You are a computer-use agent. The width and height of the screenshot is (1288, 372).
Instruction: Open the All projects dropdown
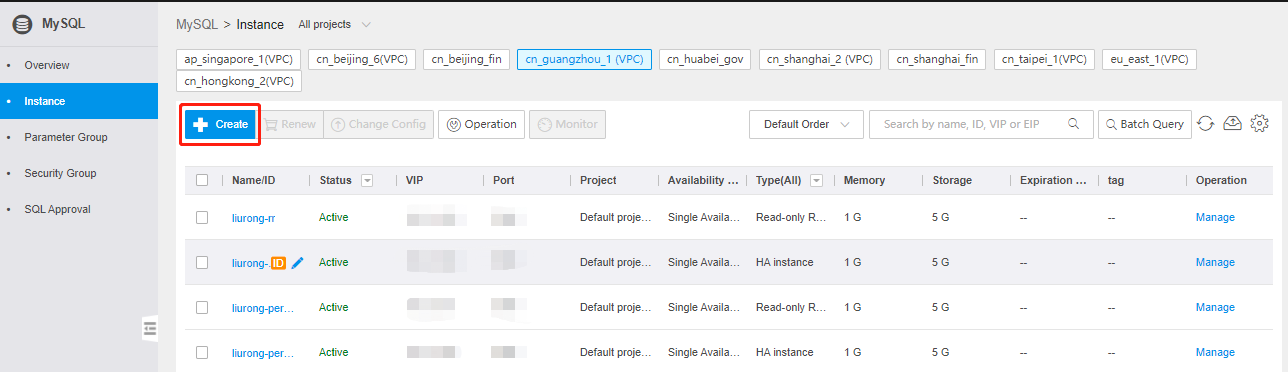pyautogui.click(x=334, y=24)
